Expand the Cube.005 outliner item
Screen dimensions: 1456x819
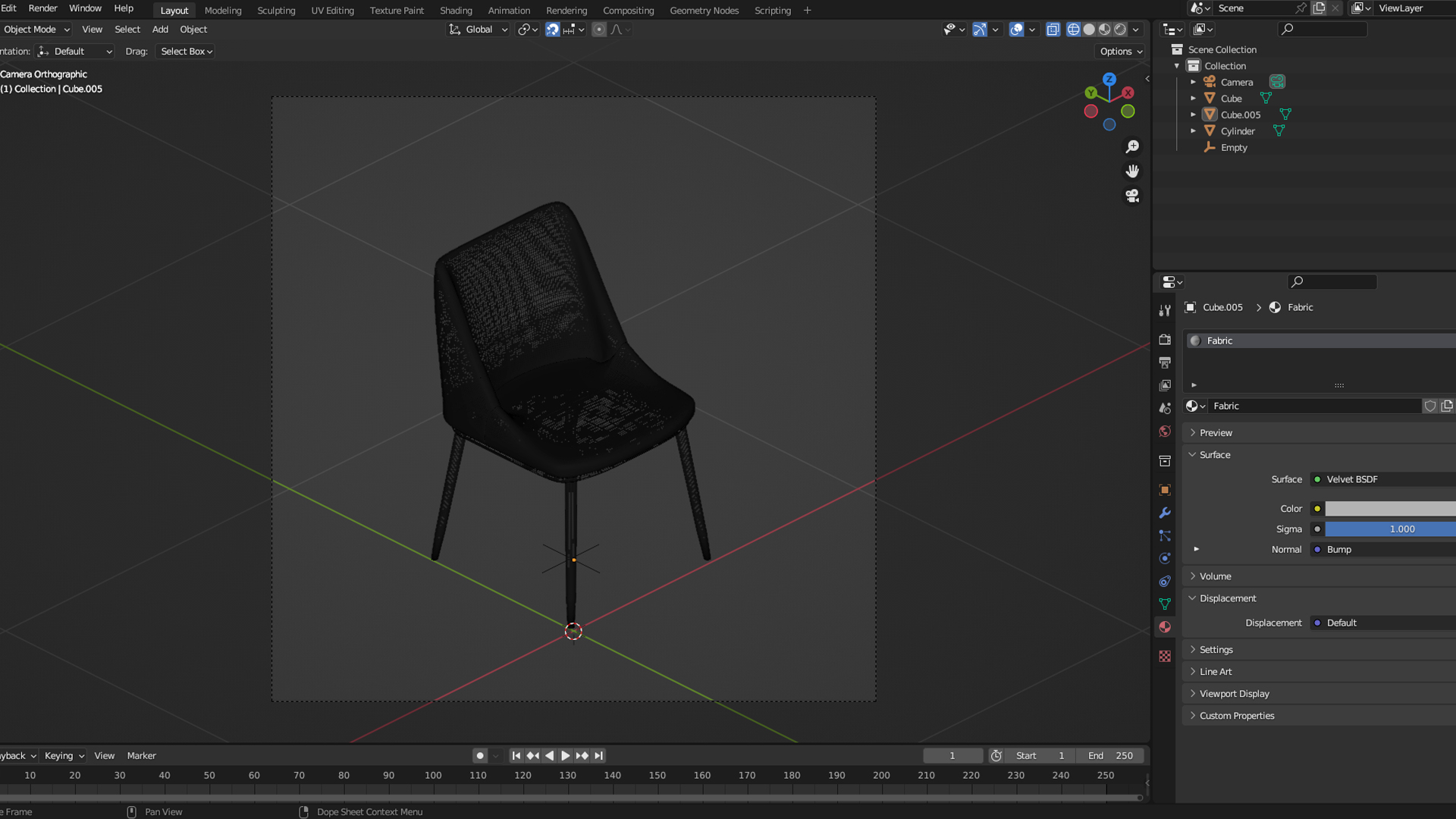tap(1193, 115)
